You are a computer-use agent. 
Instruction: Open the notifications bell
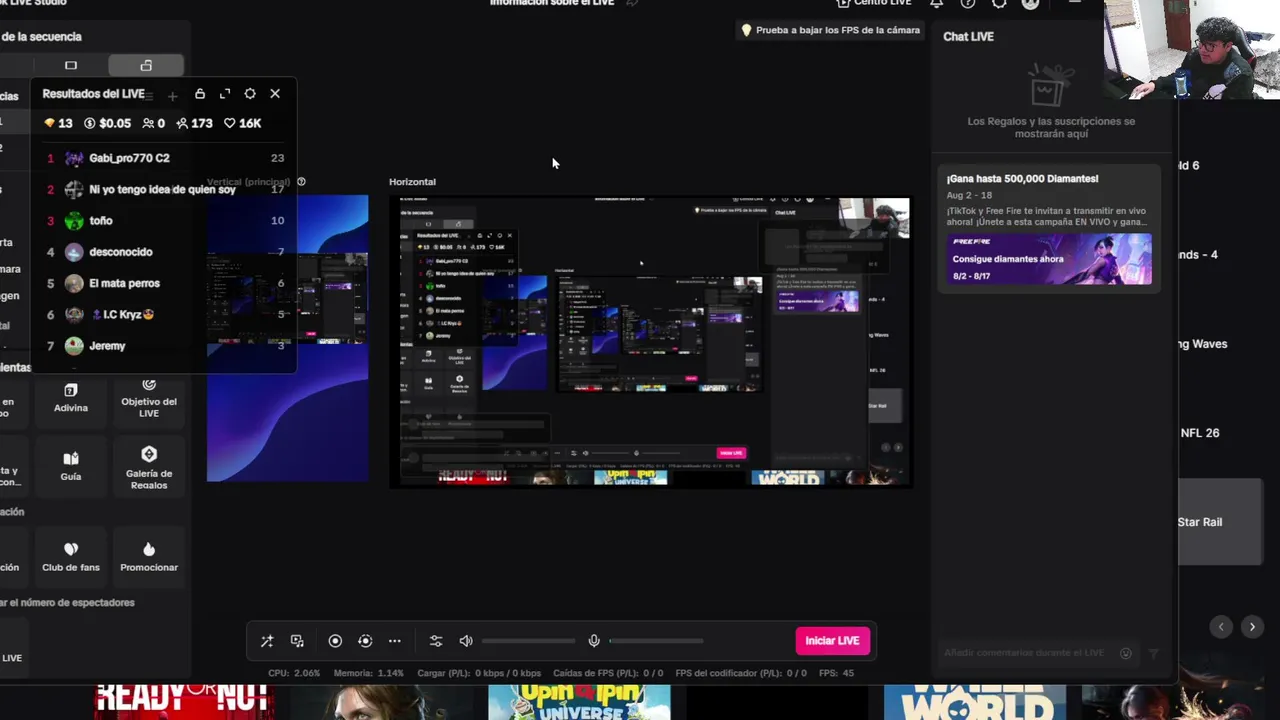pos(936,3)
